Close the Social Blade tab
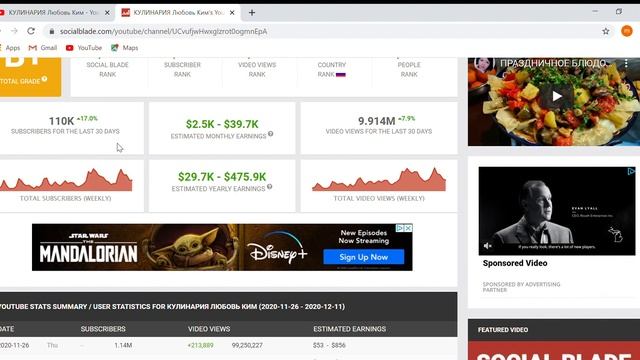640x360 pixels. click(x=232, y=13)
